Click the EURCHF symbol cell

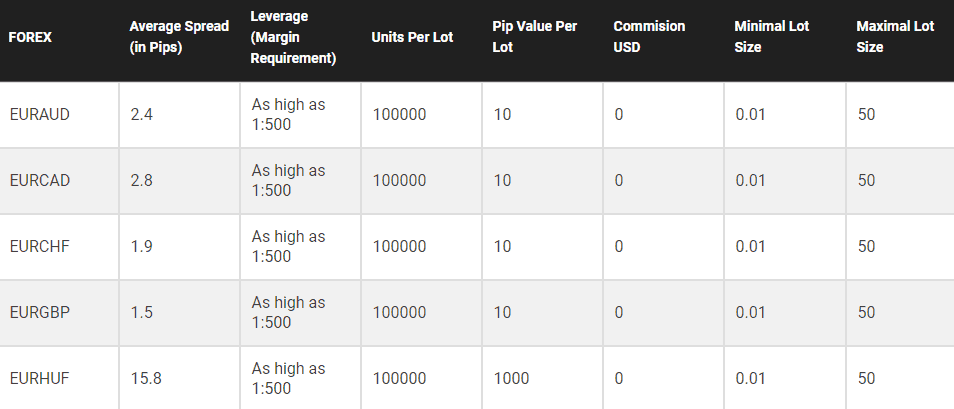point(40,246)
